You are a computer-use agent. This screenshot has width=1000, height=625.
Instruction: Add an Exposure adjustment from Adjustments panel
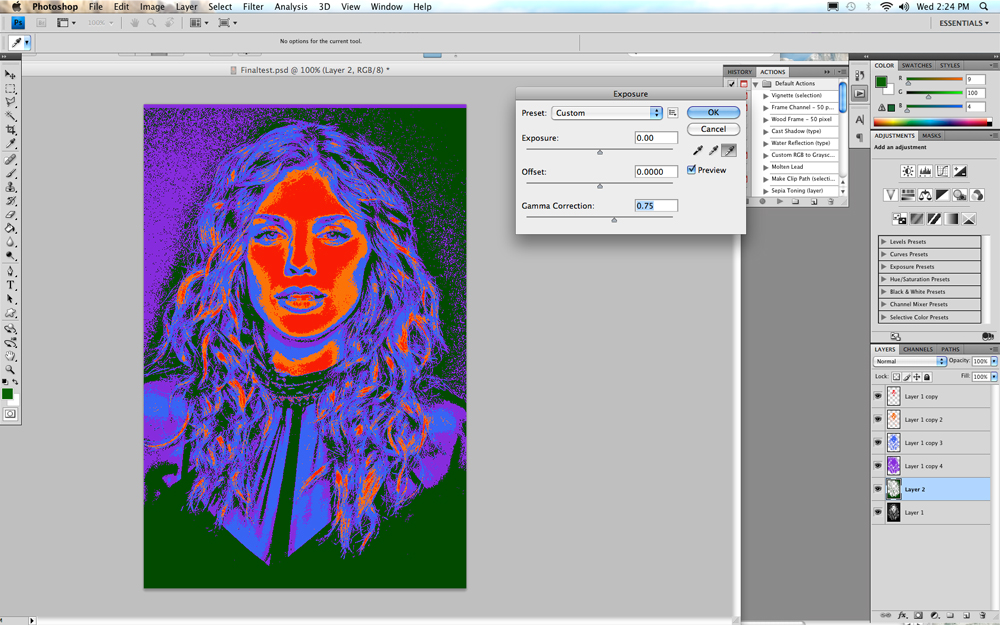(959, 171)
